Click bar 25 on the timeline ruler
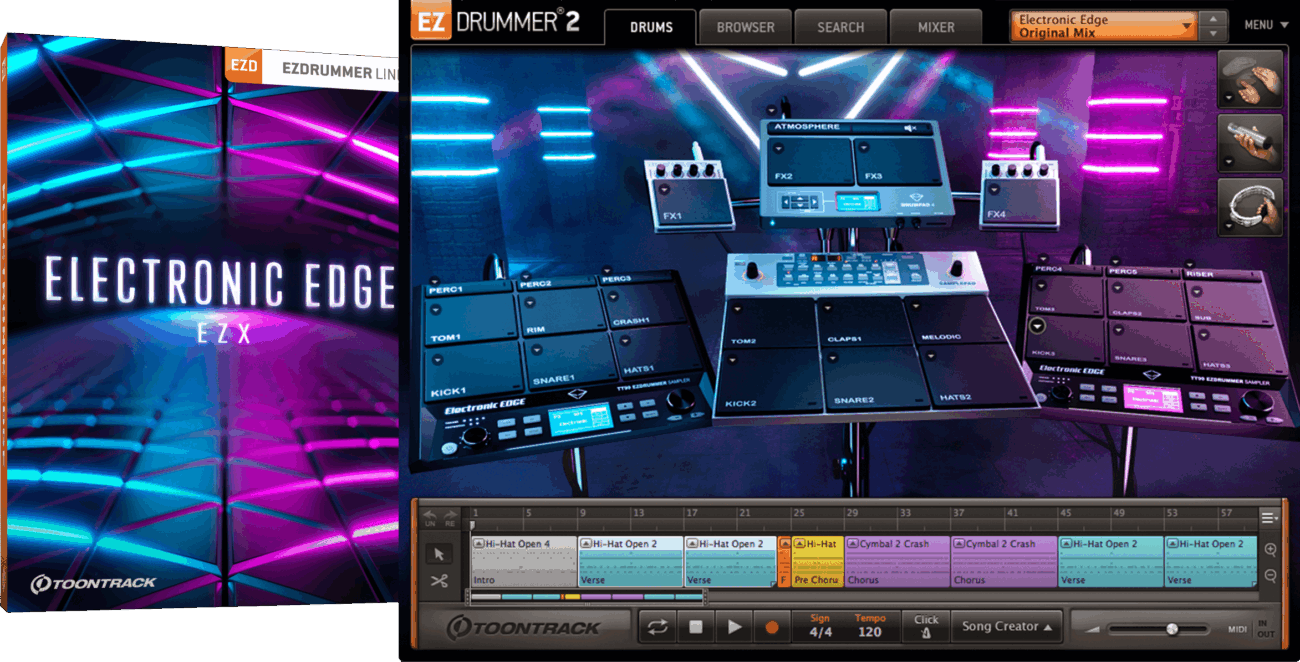The height and width of the screenshot is (662, 1300). coord(798,513)
